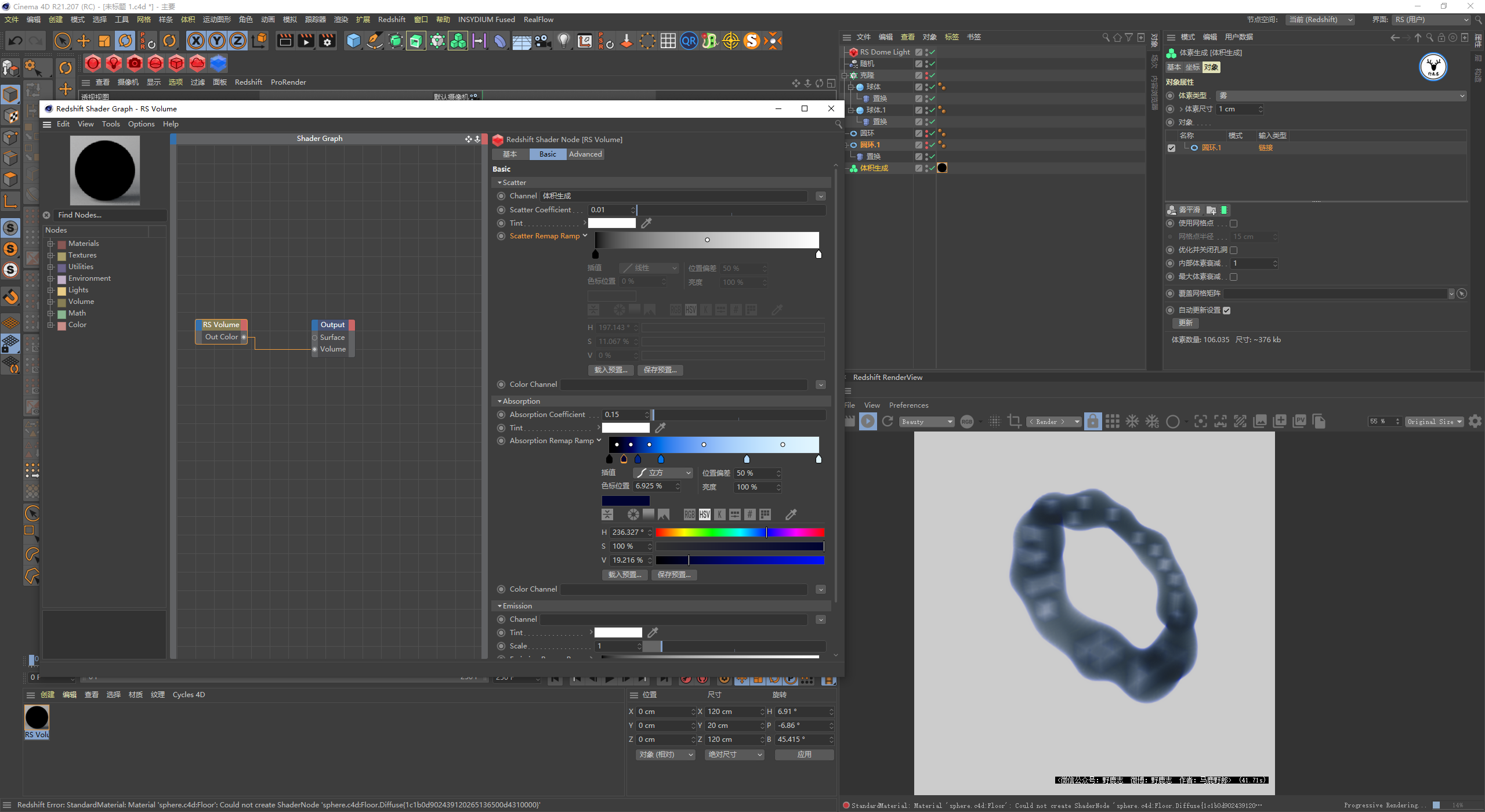Open the Tools menu in Shader Graph
Screen dimensions: 1485x812
click(x=111, y=124)
